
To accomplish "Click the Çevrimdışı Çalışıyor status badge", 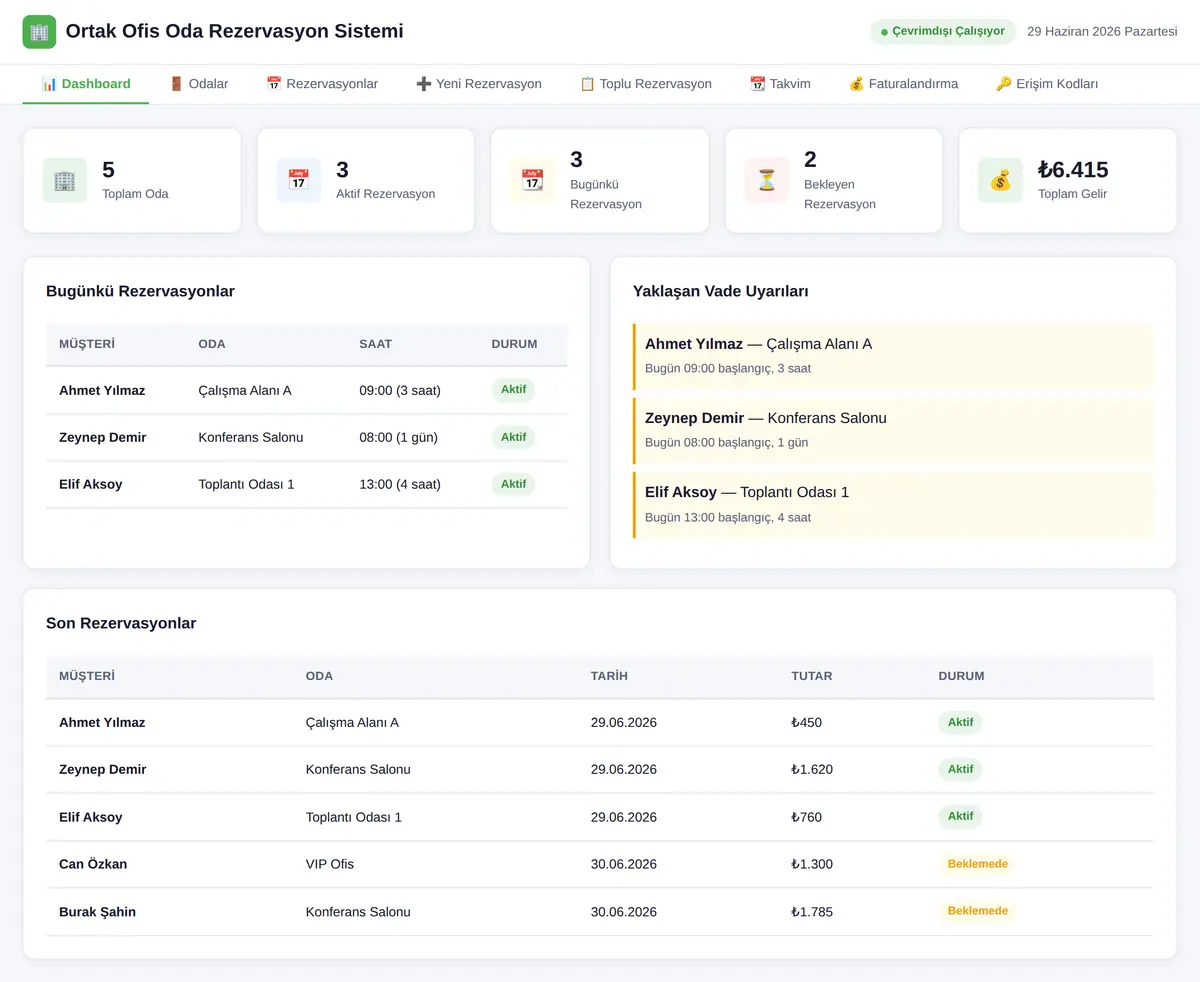I will coord(943,32).
